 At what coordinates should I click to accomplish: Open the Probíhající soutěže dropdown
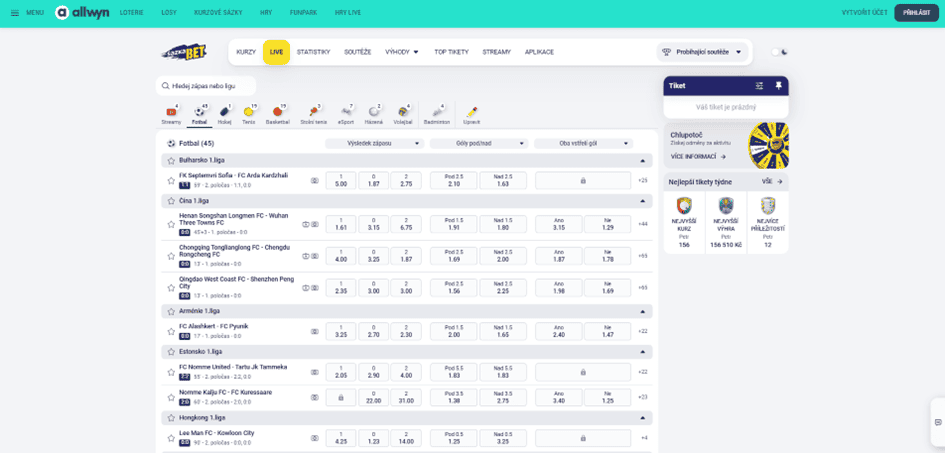click(702, 52)
